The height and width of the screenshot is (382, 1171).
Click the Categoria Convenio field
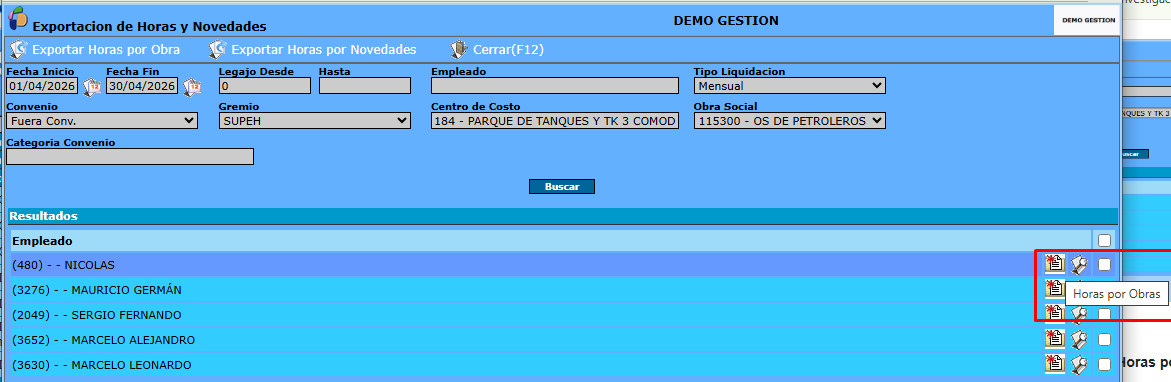pos(130,157)
